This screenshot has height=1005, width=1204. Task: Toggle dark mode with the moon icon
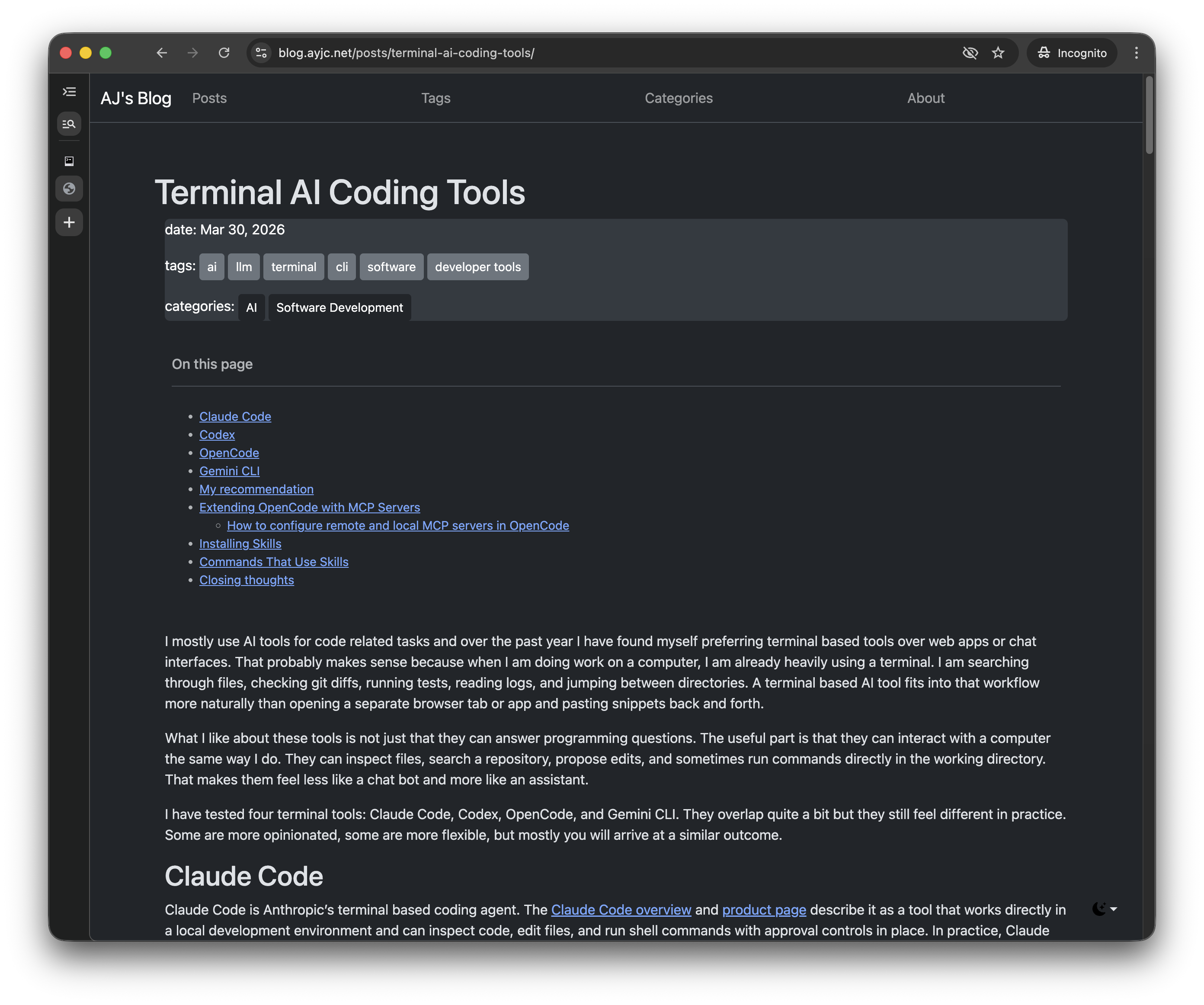(x=1098, y=909)
